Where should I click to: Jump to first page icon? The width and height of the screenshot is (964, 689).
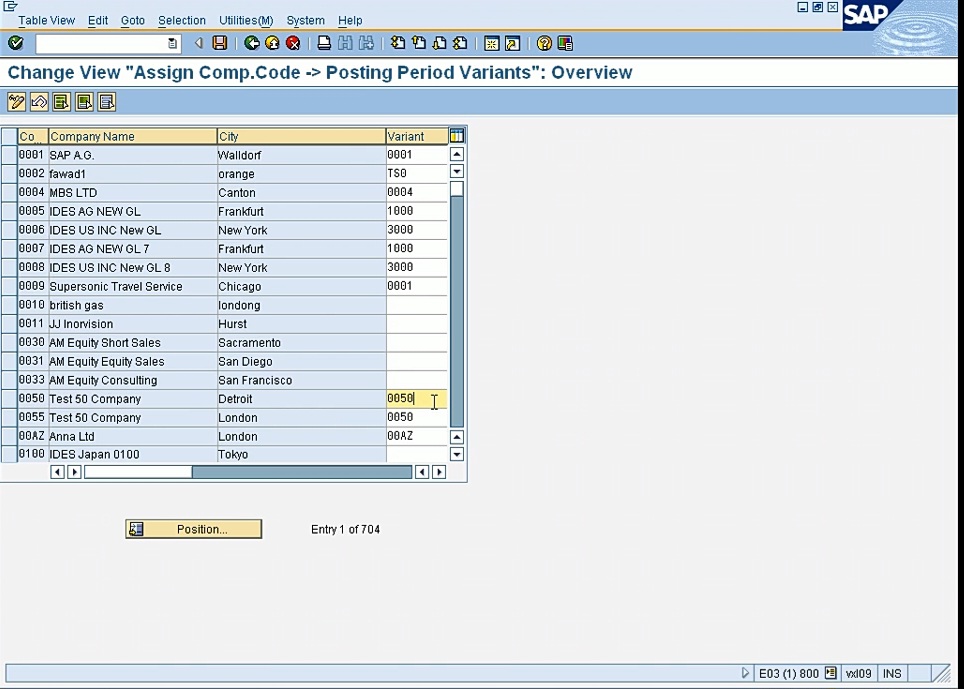pyautogui.click(x=398, y=43)
